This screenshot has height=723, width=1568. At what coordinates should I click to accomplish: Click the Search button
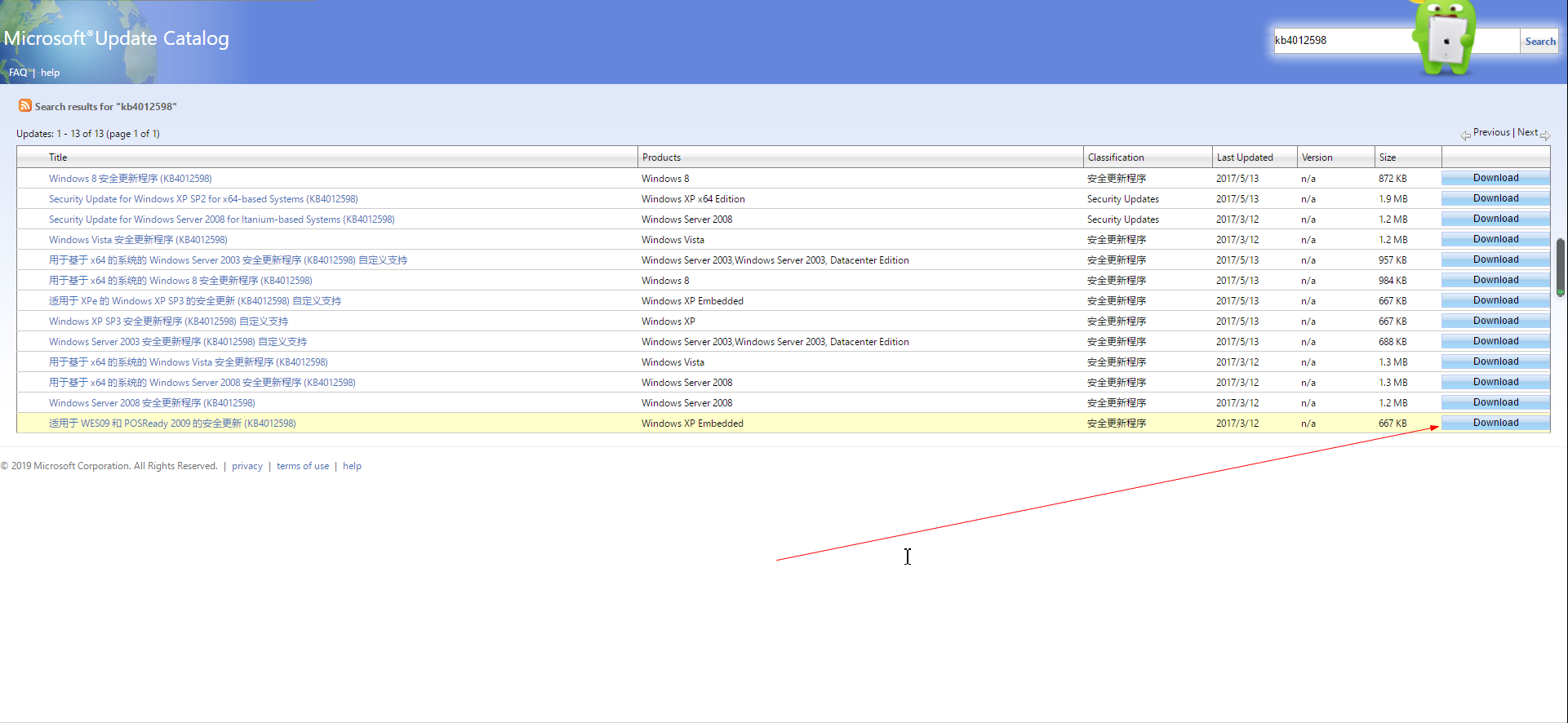click(1539, 42)
